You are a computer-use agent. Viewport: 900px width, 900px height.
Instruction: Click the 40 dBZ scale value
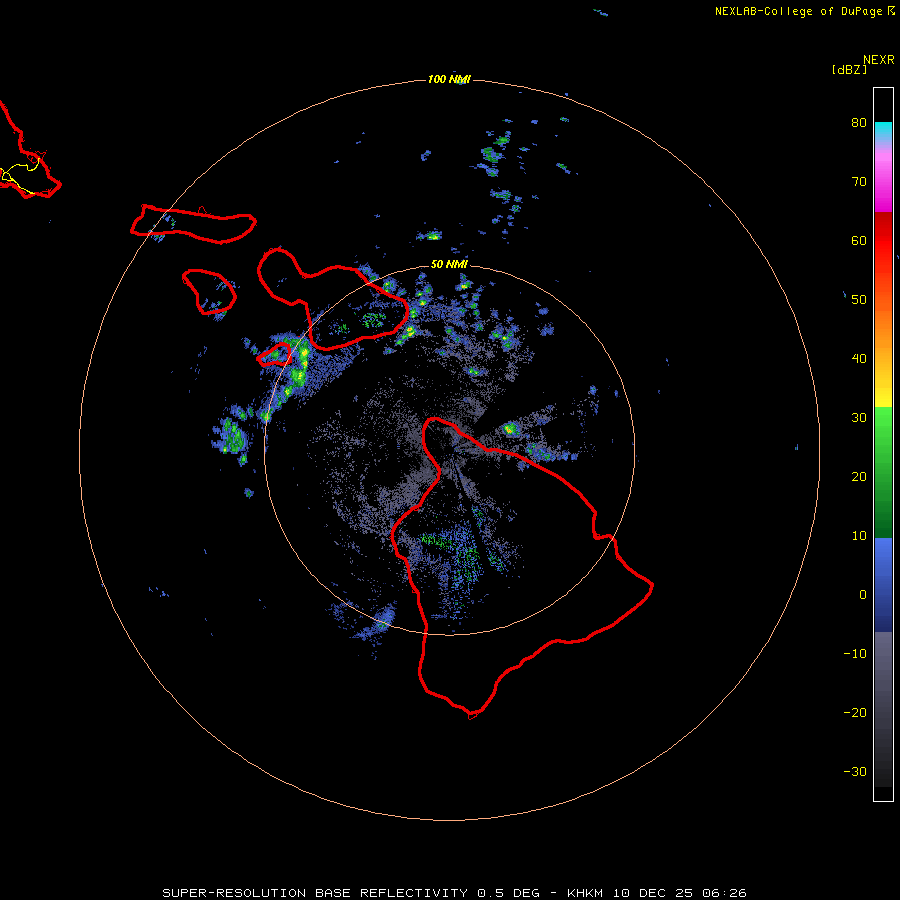click(859, 359)
